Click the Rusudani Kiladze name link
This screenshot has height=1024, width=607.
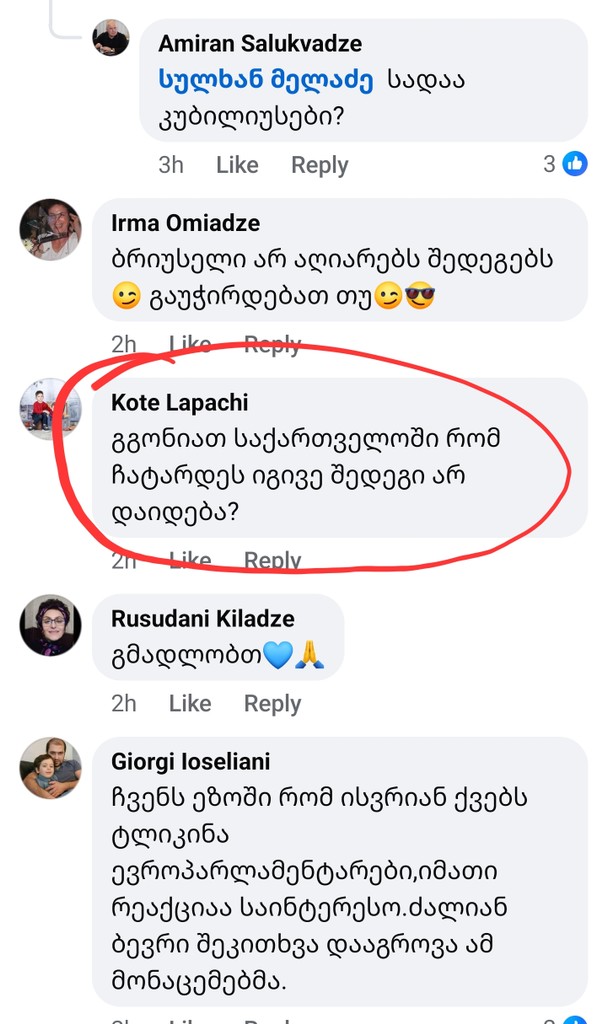pos(203,619)
